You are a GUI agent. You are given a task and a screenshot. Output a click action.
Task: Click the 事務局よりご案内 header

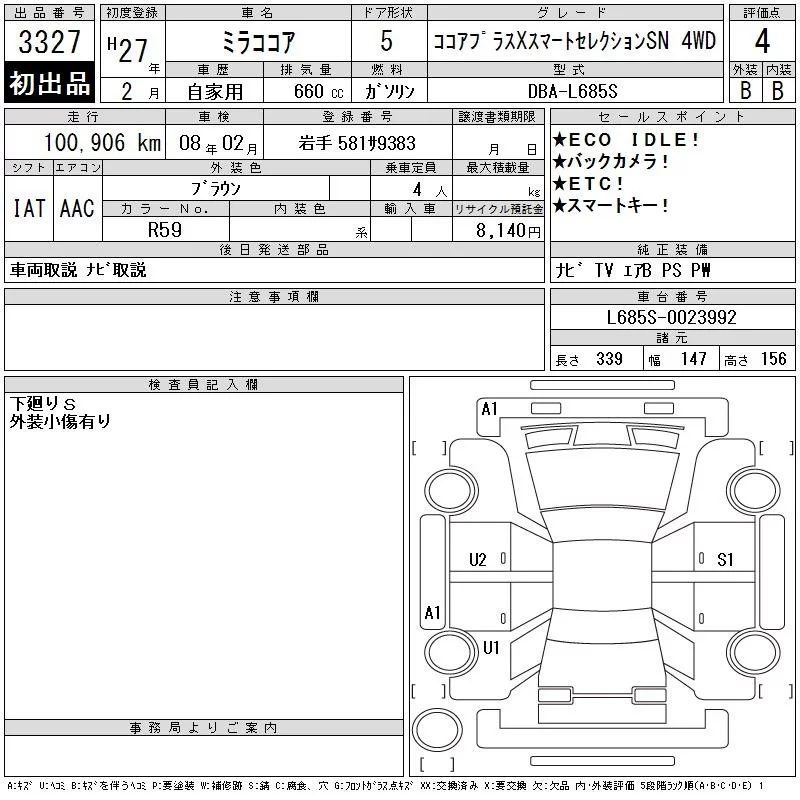(x=204, y=728)
